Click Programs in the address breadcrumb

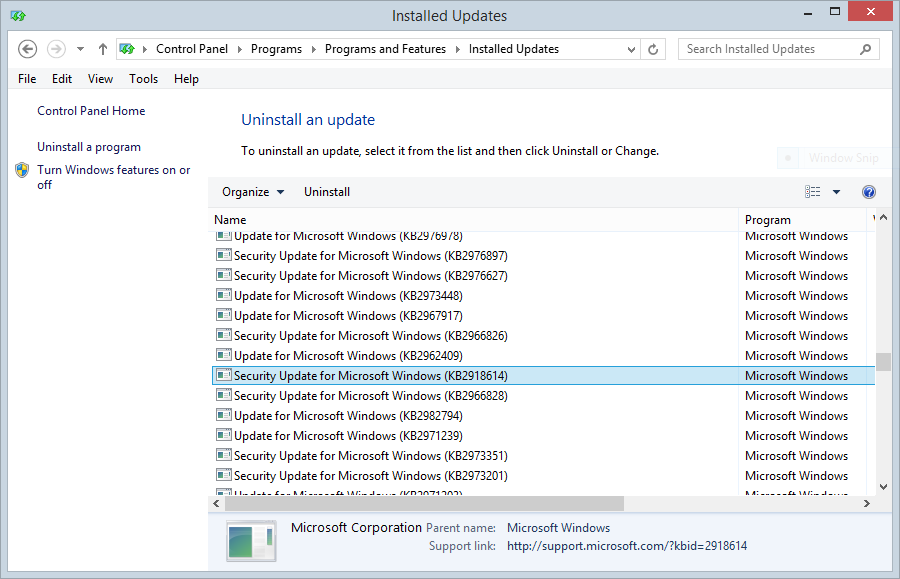276,49
